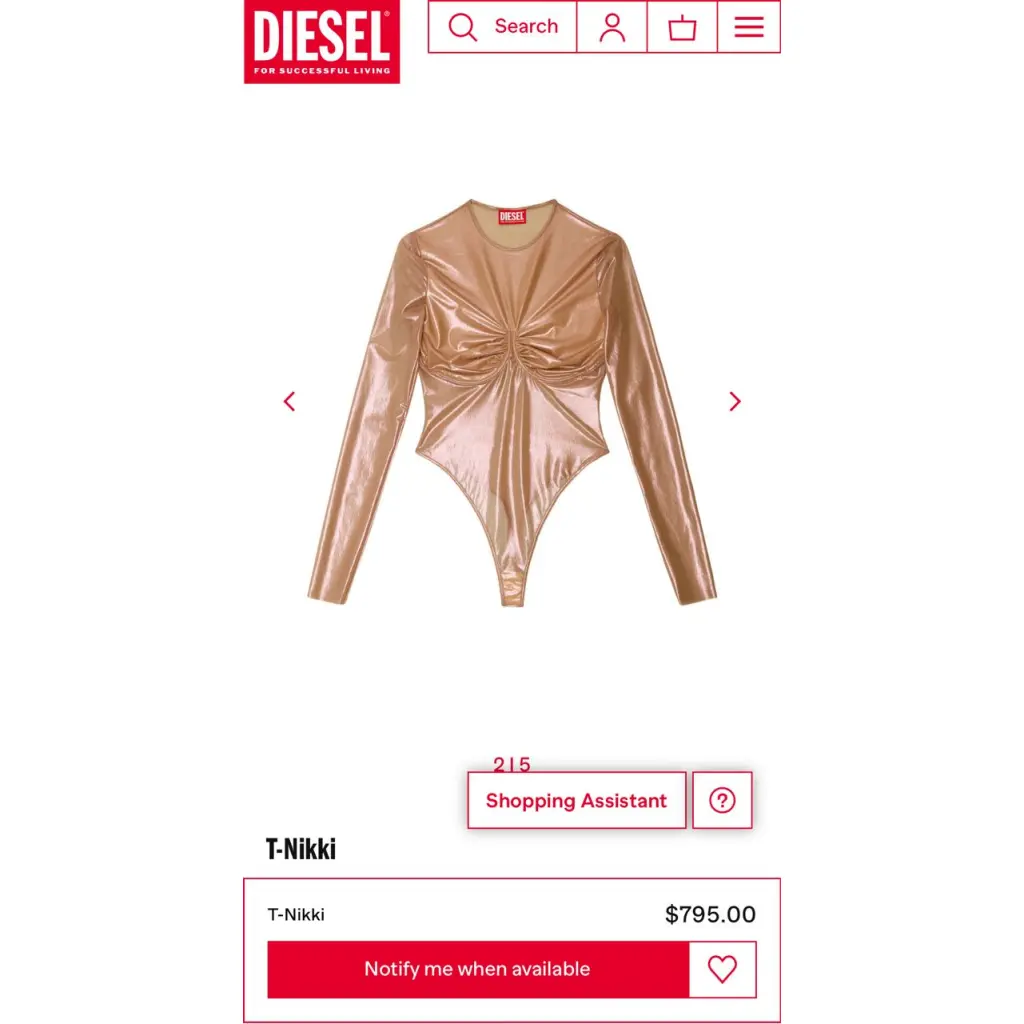Open the hamburger menu
This screenshot has height=1024, width=1024.
click(748, 27)
